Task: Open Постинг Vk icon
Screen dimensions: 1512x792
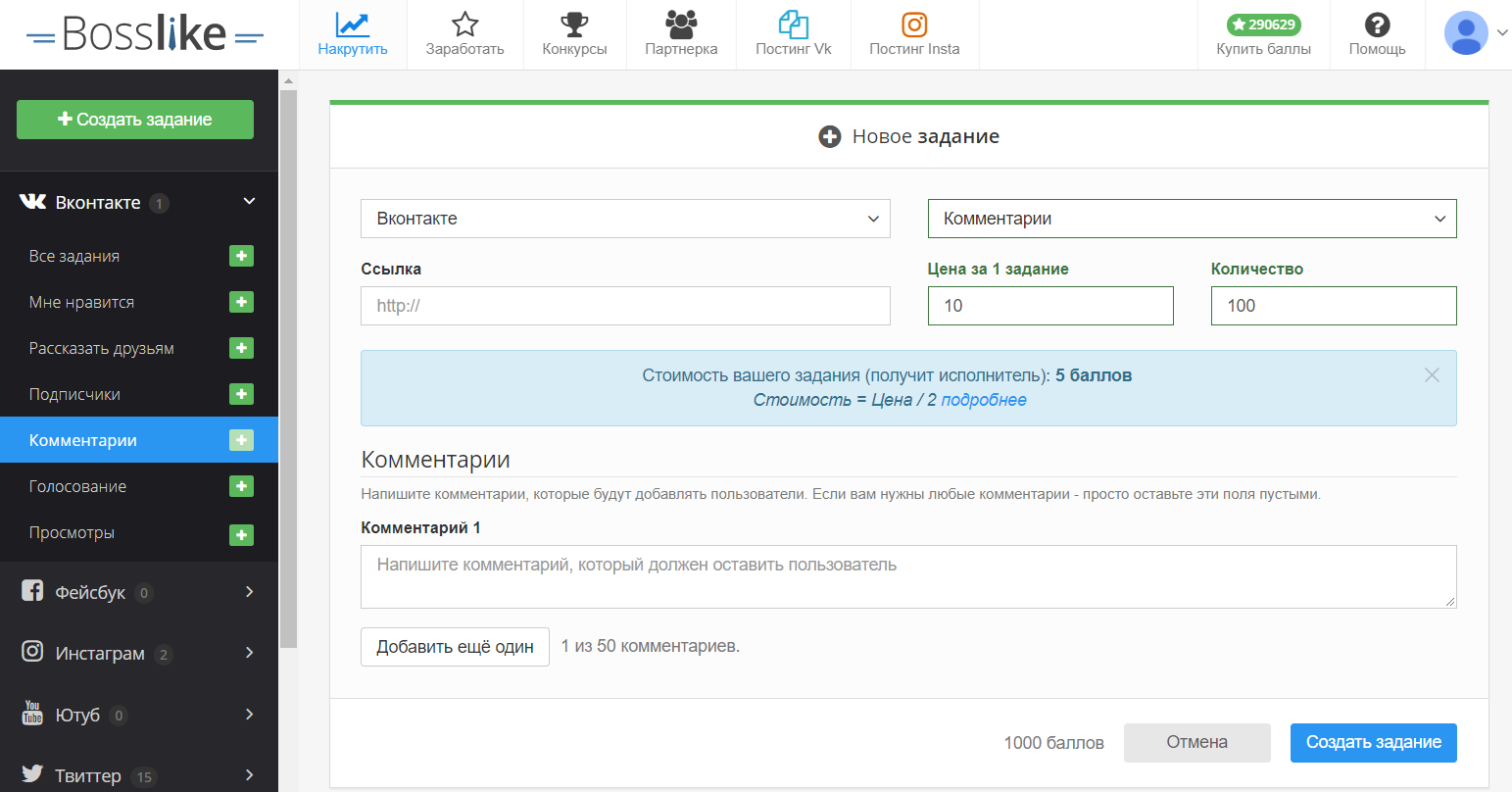Action: pos(794,24)
